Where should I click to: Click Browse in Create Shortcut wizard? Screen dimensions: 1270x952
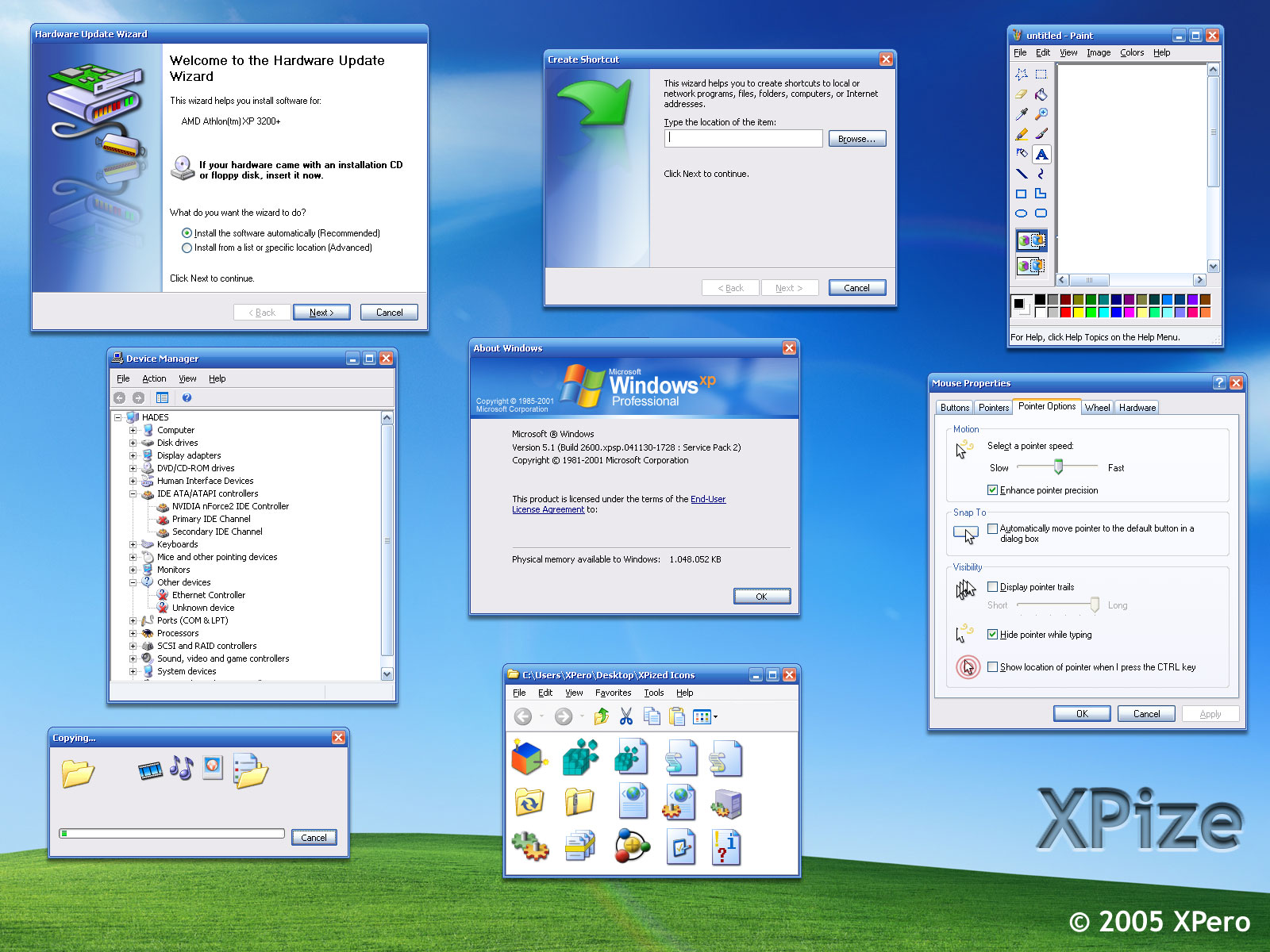click(856, 138)
